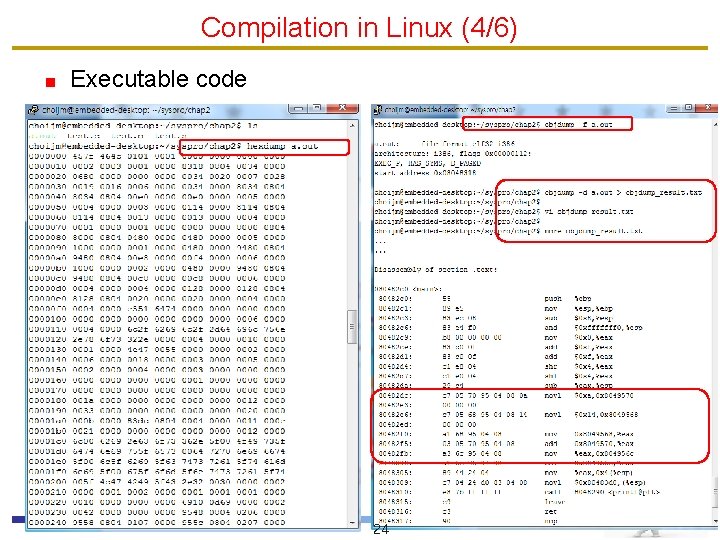Viewport: 720px width, 540px height.
Task: Maximize the left hexdump terminal window
Action: click(317, 108)
